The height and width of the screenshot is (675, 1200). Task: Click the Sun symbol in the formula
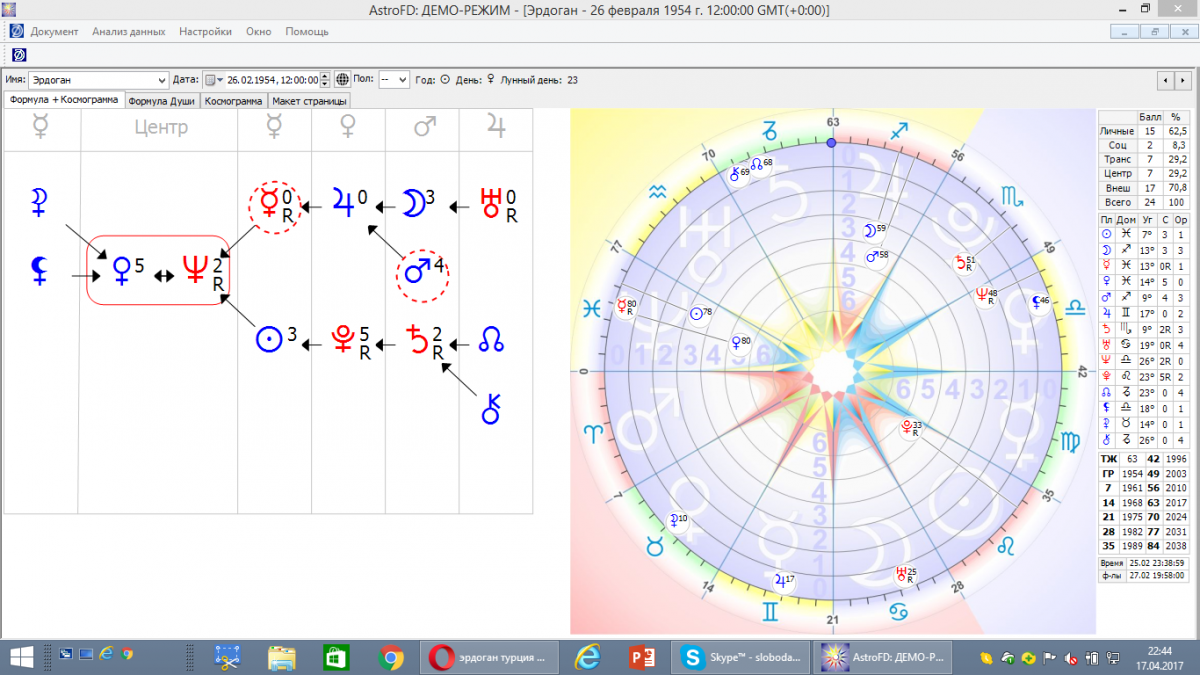[268, 340]
